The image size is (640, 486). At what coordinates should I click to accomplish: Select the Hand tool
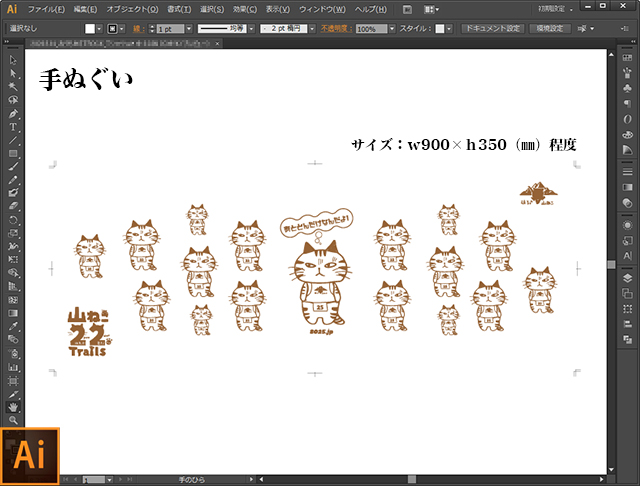(x=13, y=407)
